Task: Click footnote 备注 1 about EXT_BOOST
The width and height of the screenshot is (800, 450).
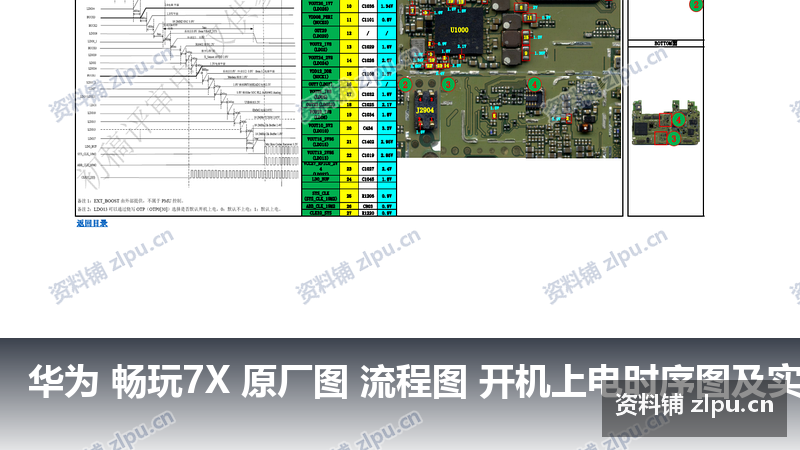Action: coord(130,201)
